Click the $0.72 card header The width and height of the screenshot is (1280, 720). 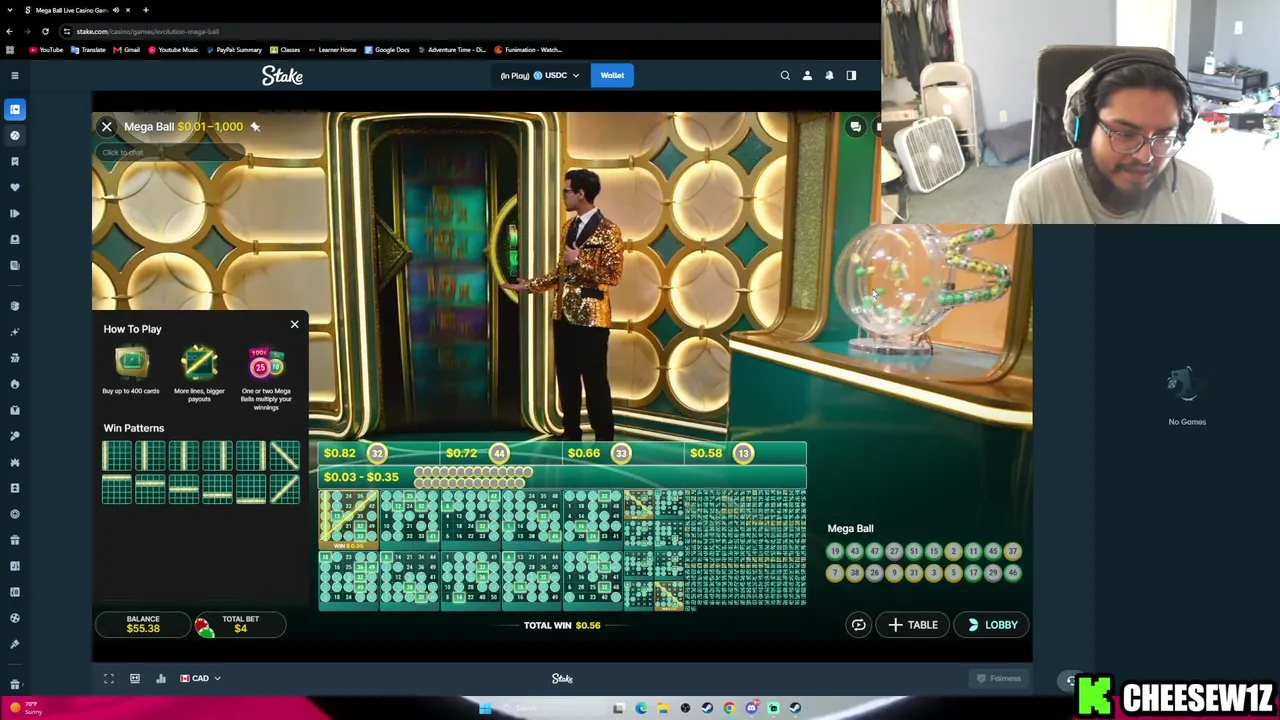point(501,453)
